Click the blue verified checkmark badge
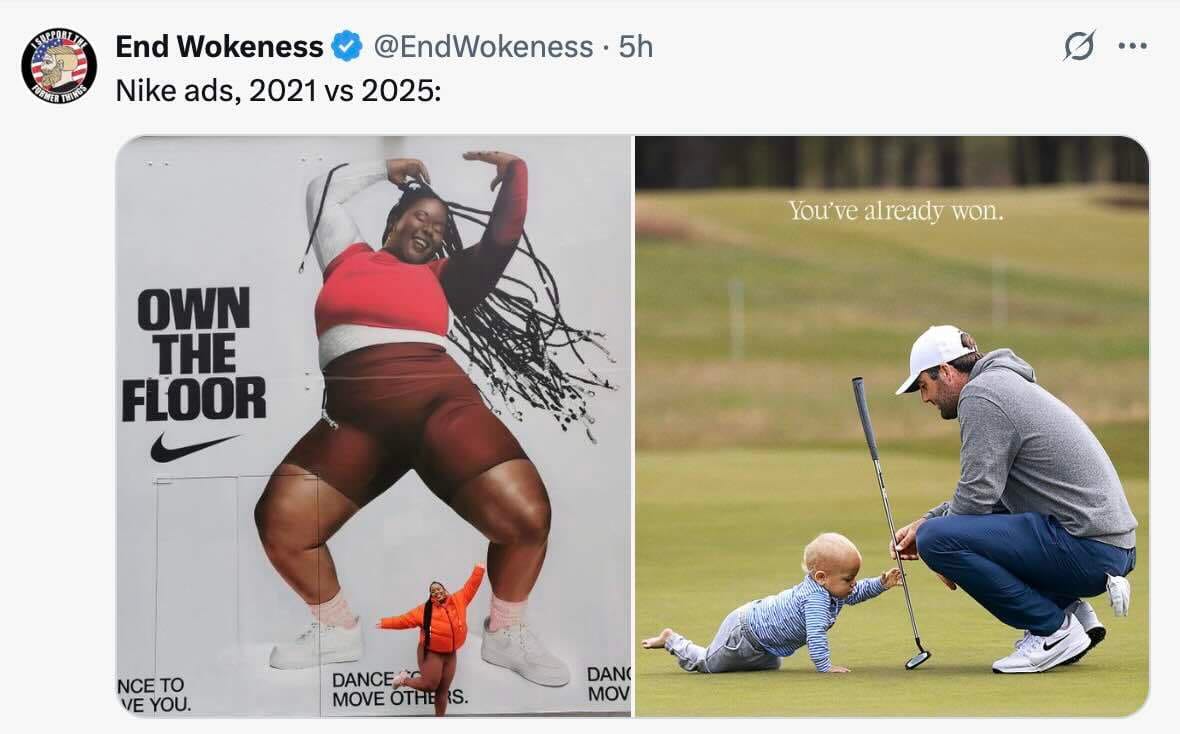Screen dimensions: 1180x734 coord(347,47)
